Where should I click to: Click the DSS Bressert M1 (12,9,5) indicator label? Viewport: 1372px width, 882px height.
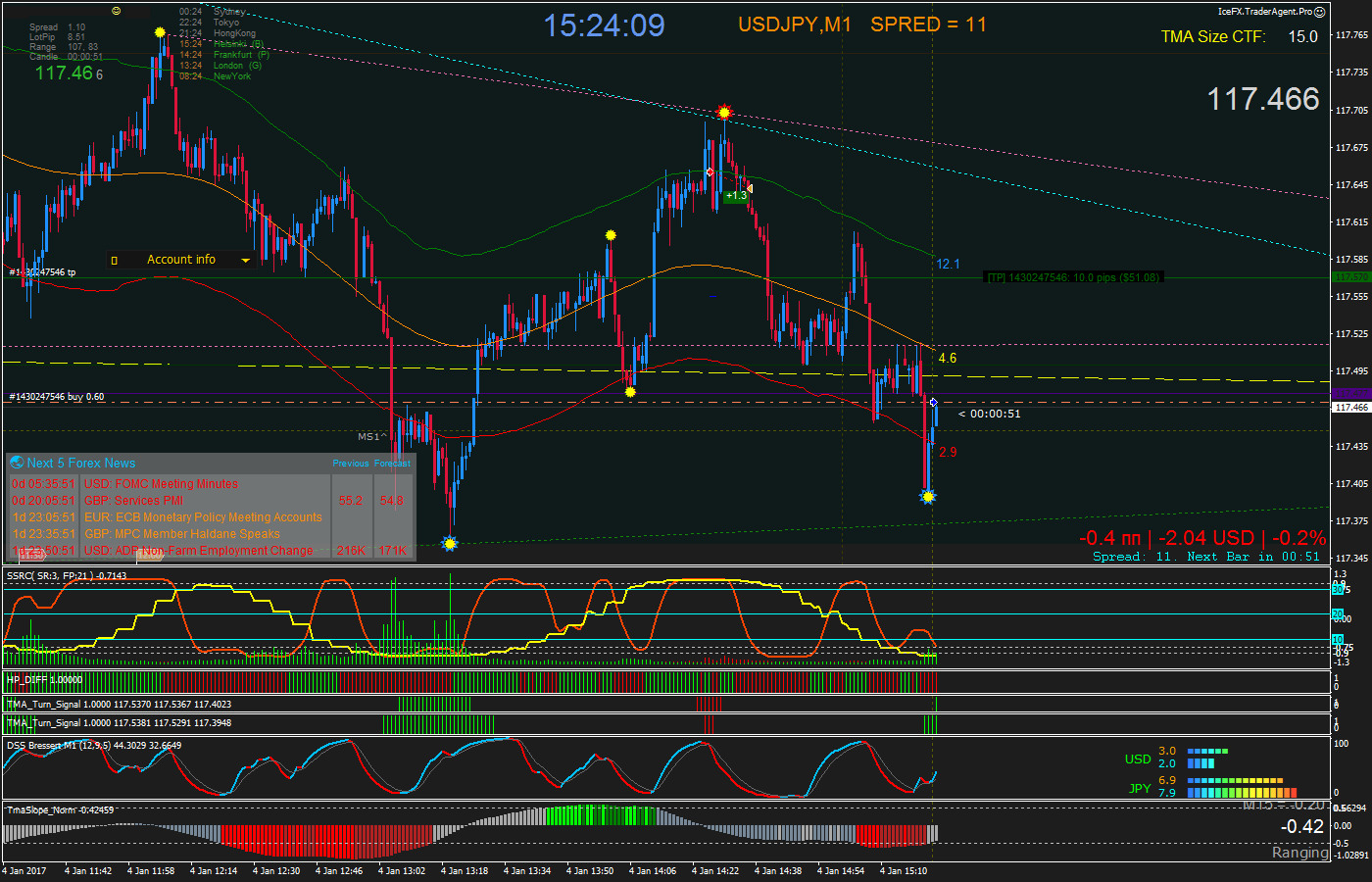pyautogui.click(x=94, y=746)
